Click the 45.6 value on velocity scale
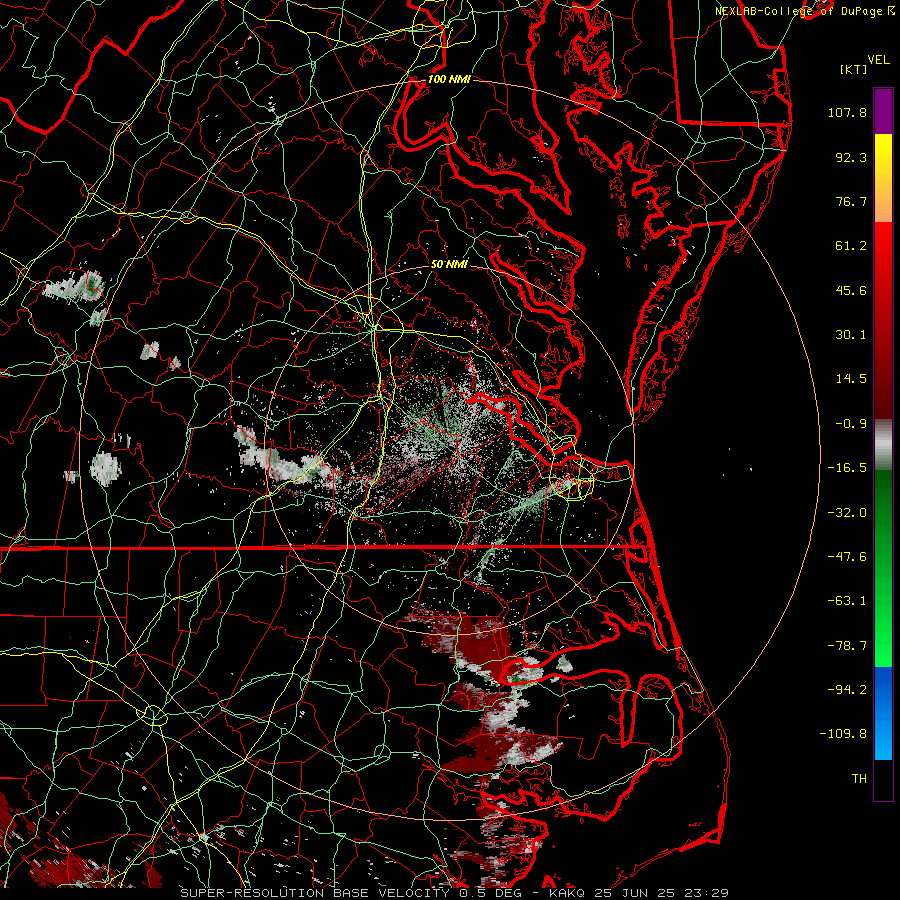900x900 pixels. coord(851,290)
